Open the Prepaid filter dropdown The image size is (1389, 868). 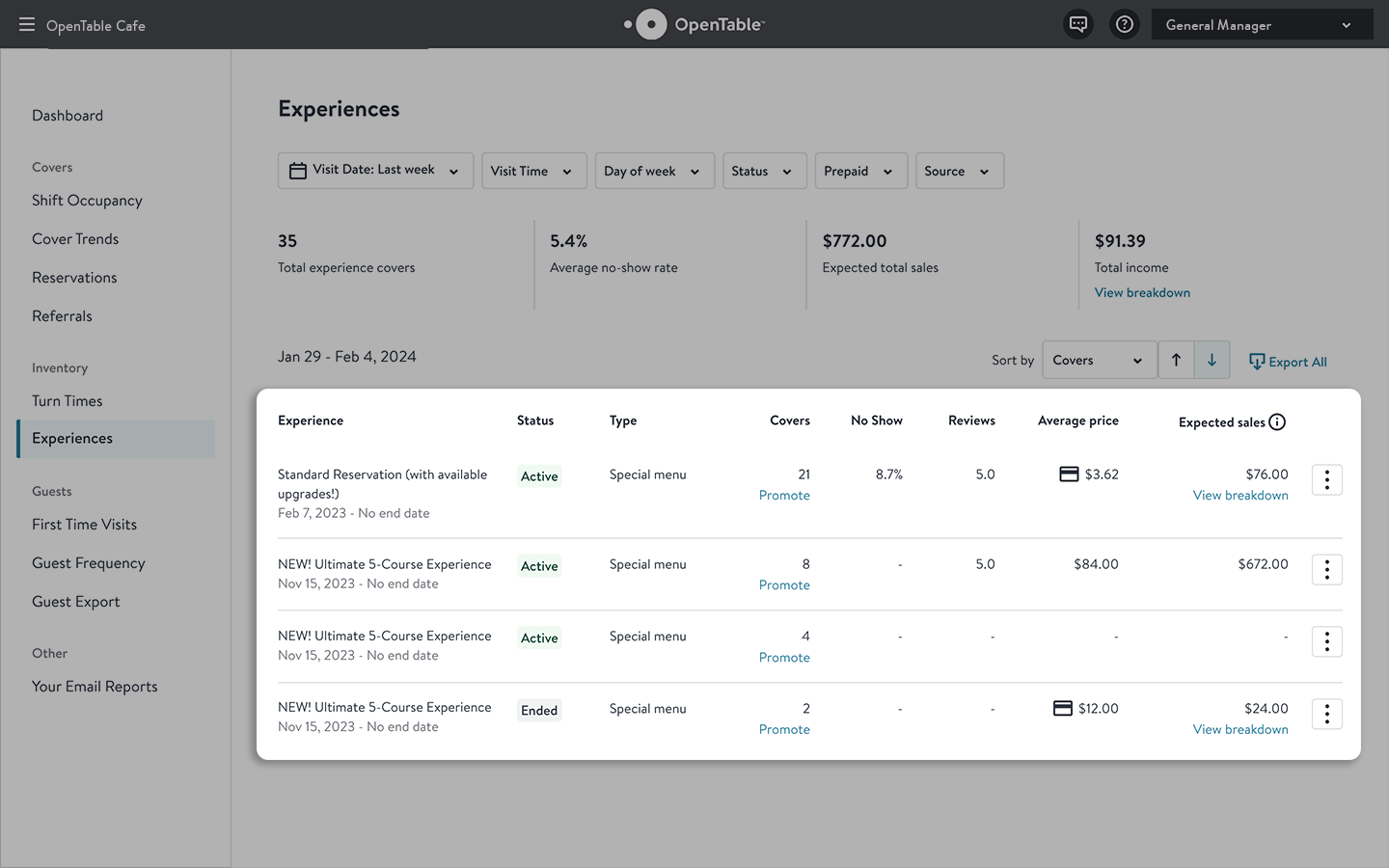coord(860,171)
